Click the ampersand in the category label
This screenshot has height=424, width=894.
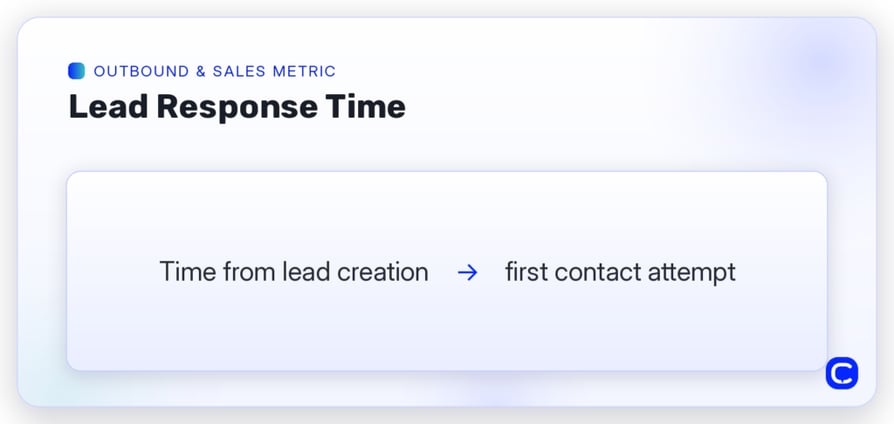click(201, 71)
